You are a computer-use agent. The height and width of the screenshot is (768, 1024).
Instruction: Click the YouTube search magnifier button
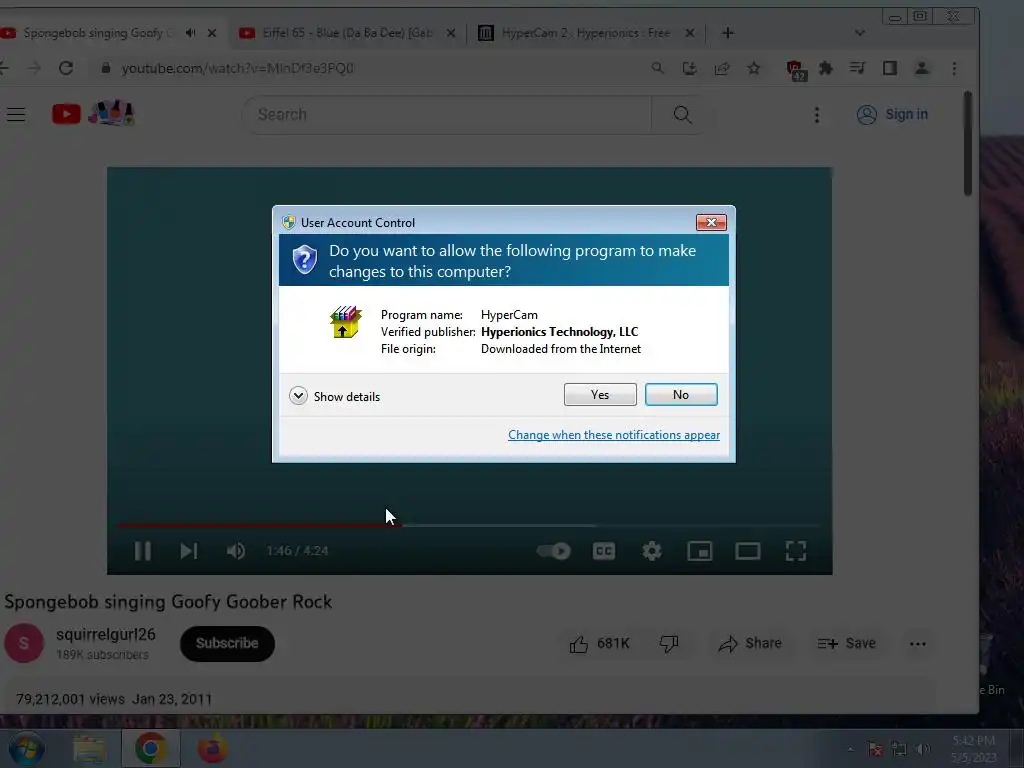point(682,115)
